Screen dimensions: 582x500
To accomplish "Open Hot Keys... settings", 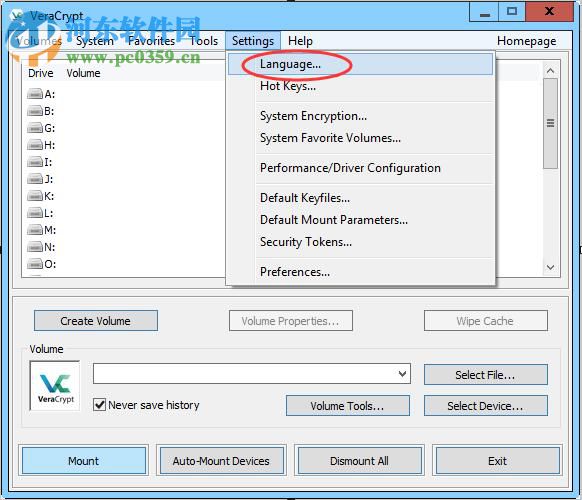I will point(360,86).
